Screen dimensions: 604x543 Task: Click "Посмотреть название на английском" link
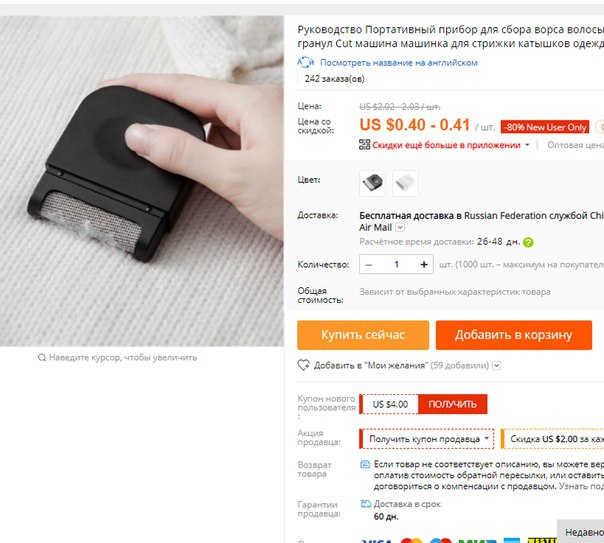[x=399, y=63]
